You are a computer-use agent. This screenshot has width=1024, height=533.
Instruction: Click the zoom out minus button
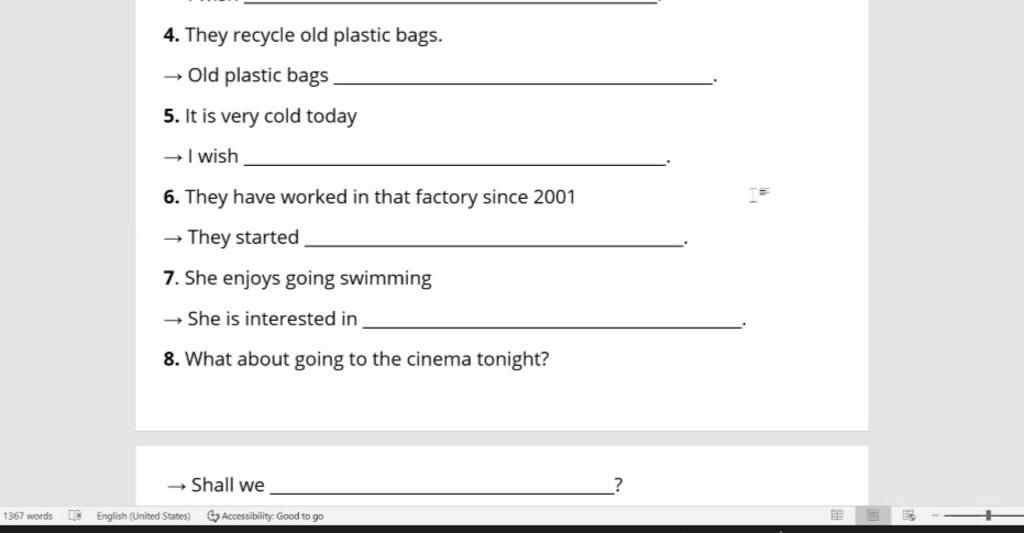935,515
